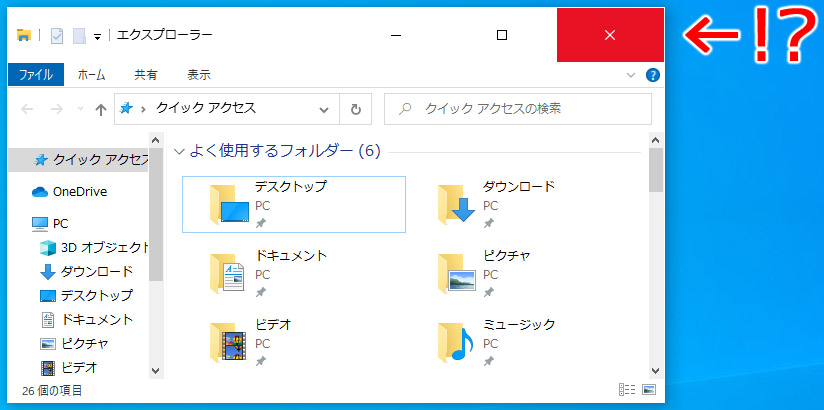Minimize the エクスプローラー window
This screenshot has height=410, width=824.
tap(396, 35)
